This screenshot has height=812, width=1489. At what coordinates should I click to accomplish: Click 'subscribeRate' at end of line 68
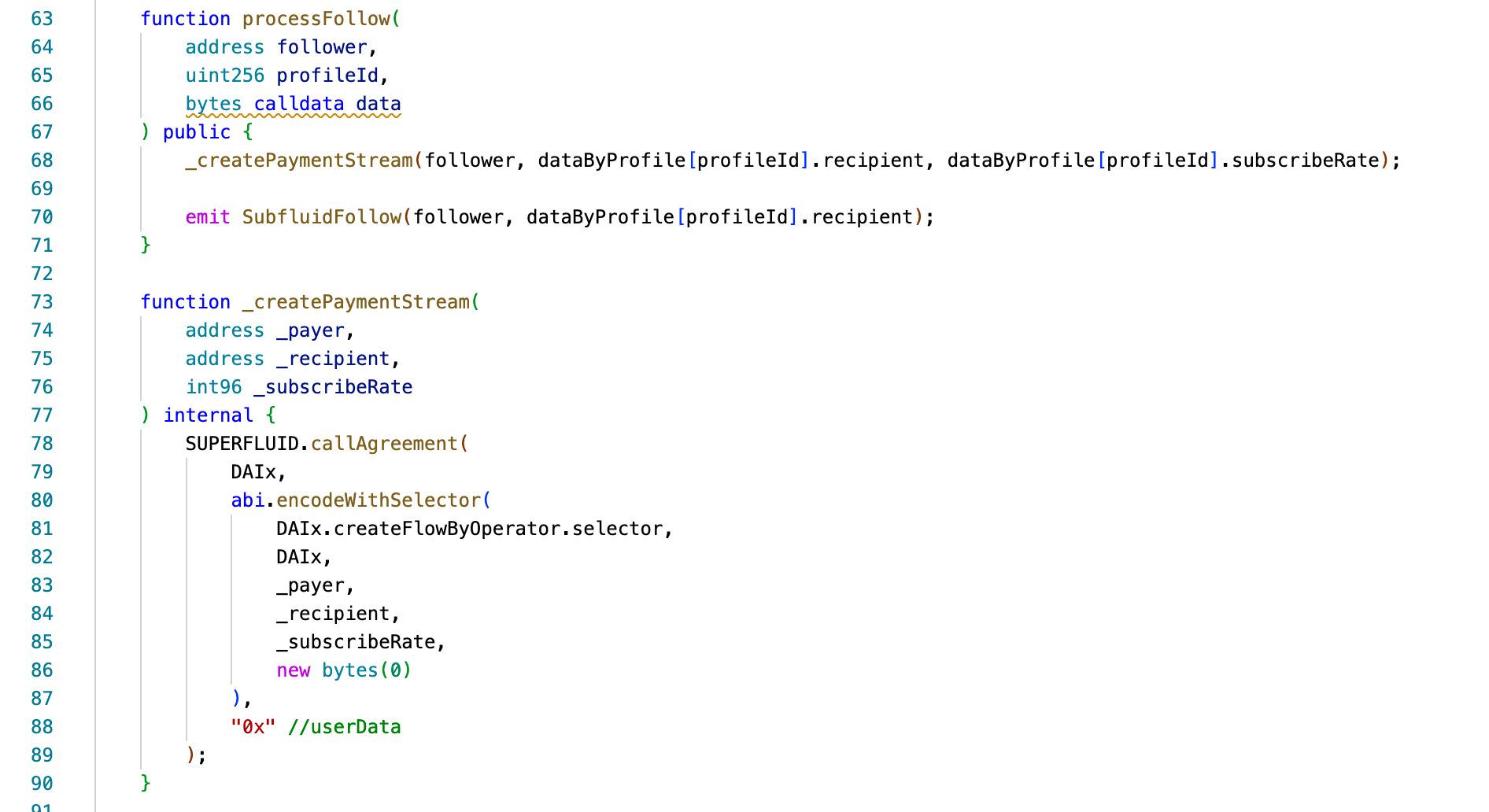(1306, 161)
